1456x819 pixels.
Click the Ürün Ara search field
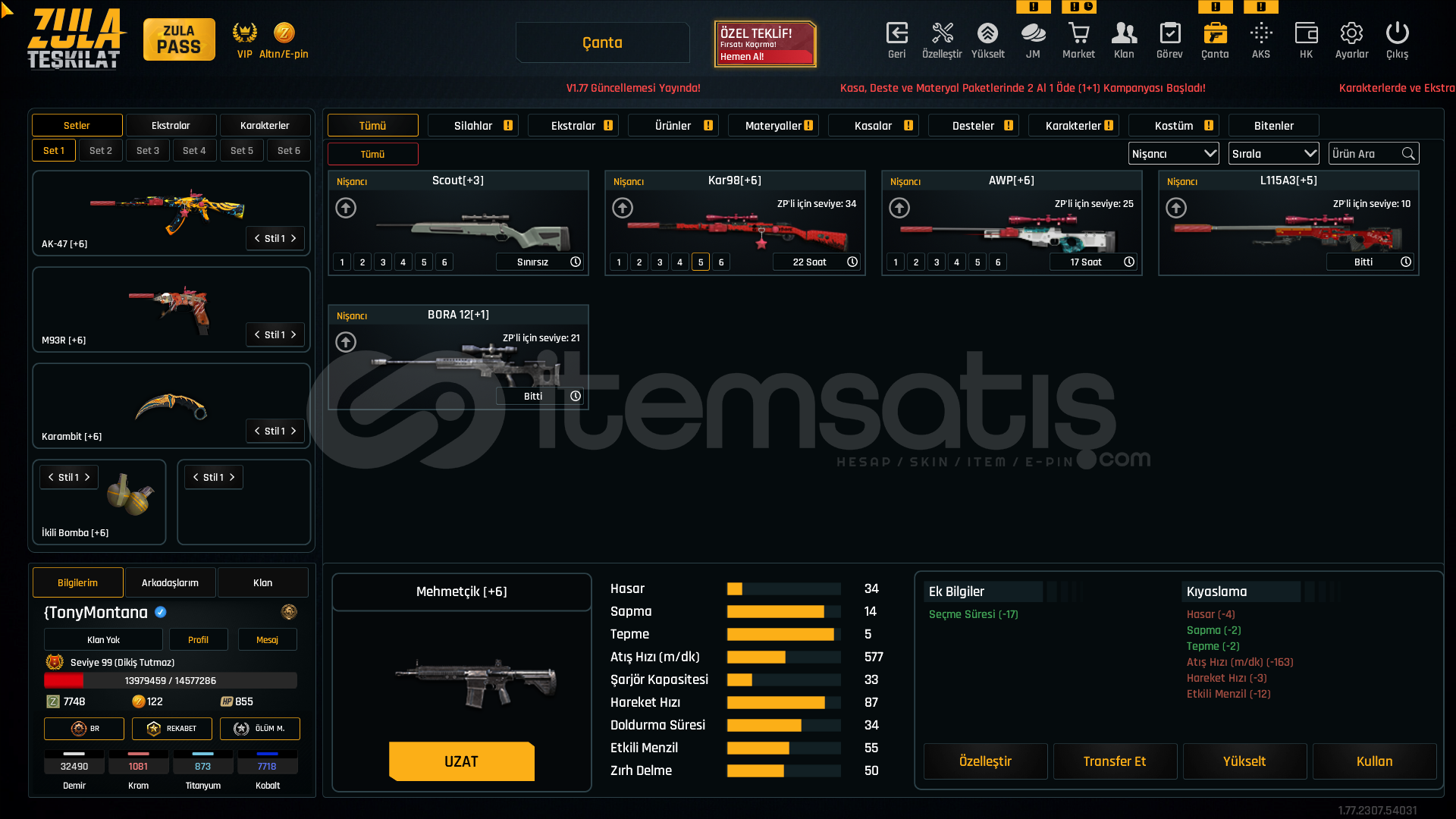(1374, 154)
